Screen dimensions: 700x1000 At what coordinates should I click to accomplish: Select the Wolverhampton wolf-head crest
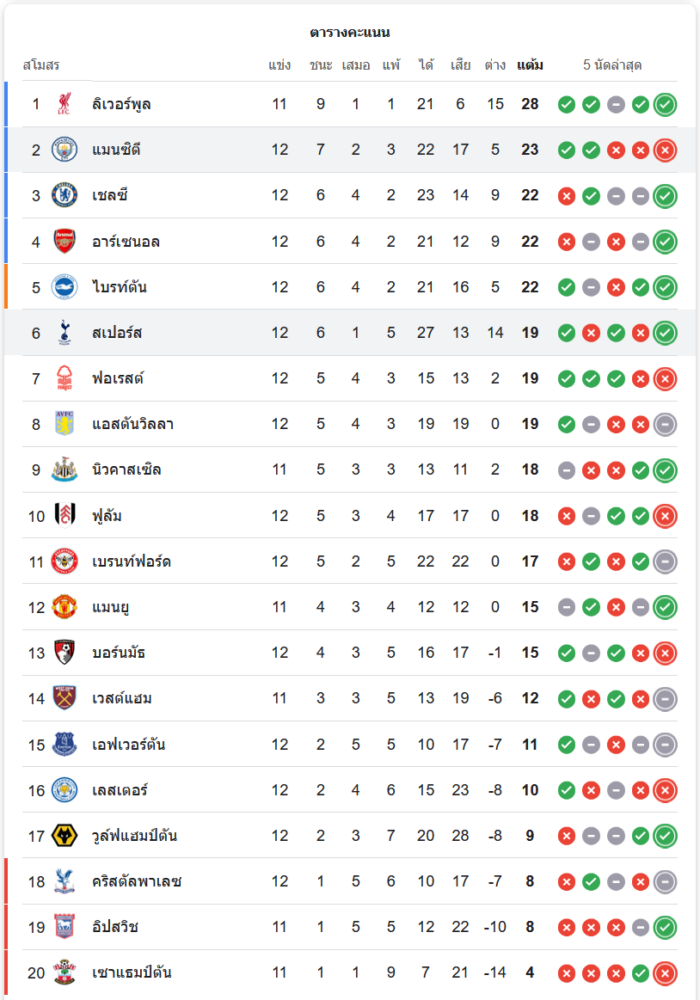pyautogui.click(x=65, y=835)
